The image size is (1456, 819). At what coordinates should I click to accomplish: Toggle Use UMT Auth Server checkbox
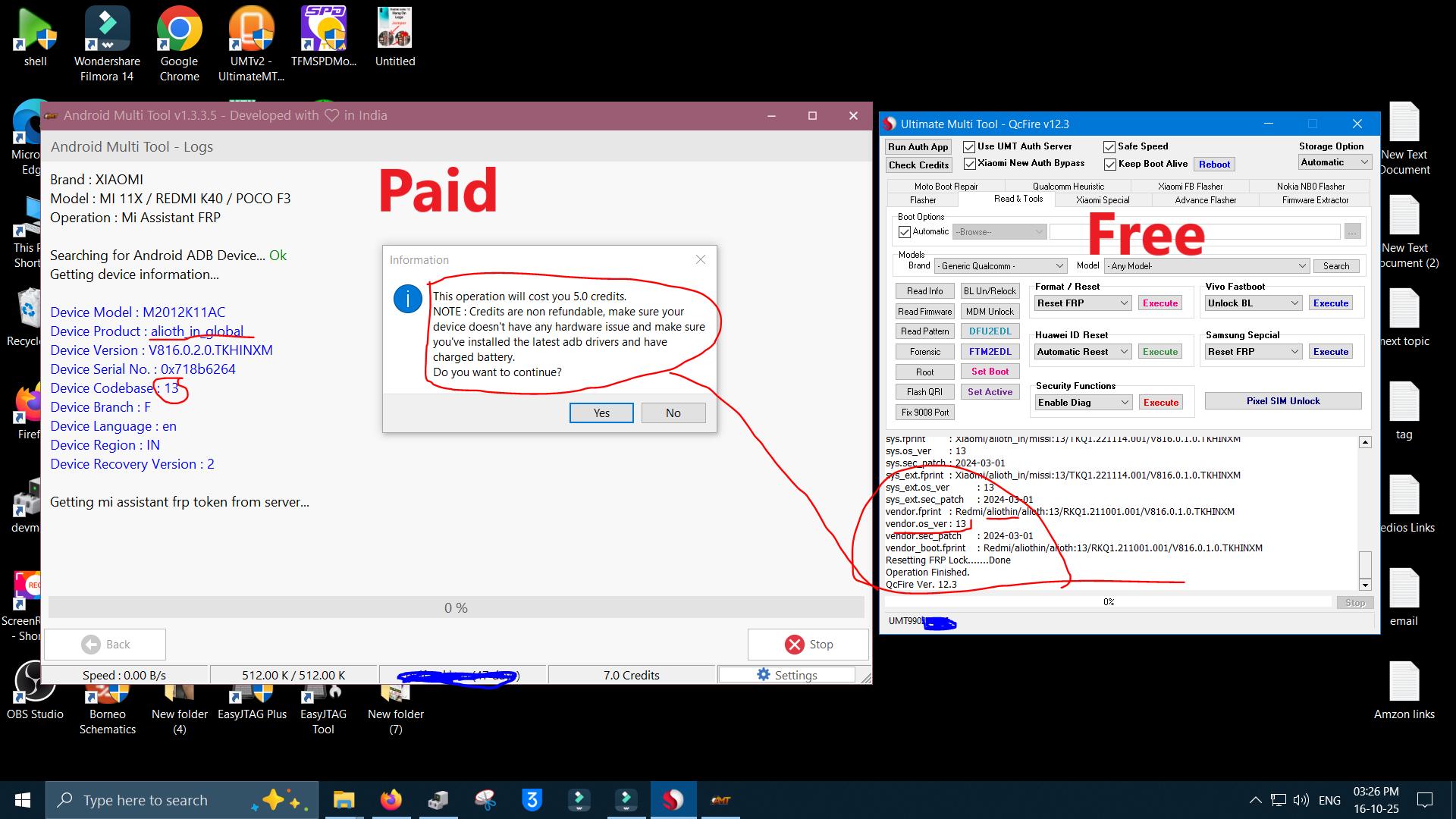coord(968,146)
